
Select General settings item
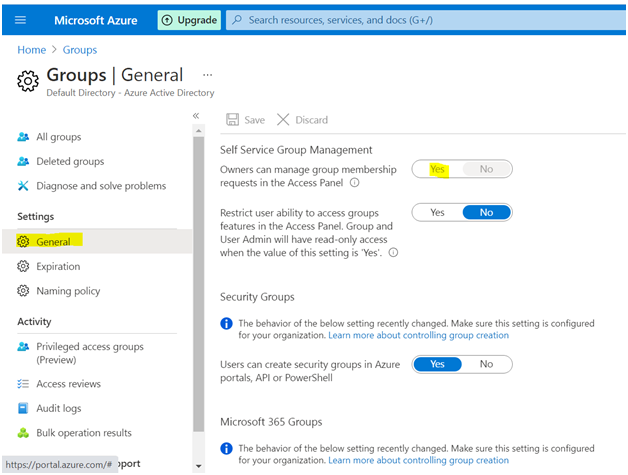point(97,242)
